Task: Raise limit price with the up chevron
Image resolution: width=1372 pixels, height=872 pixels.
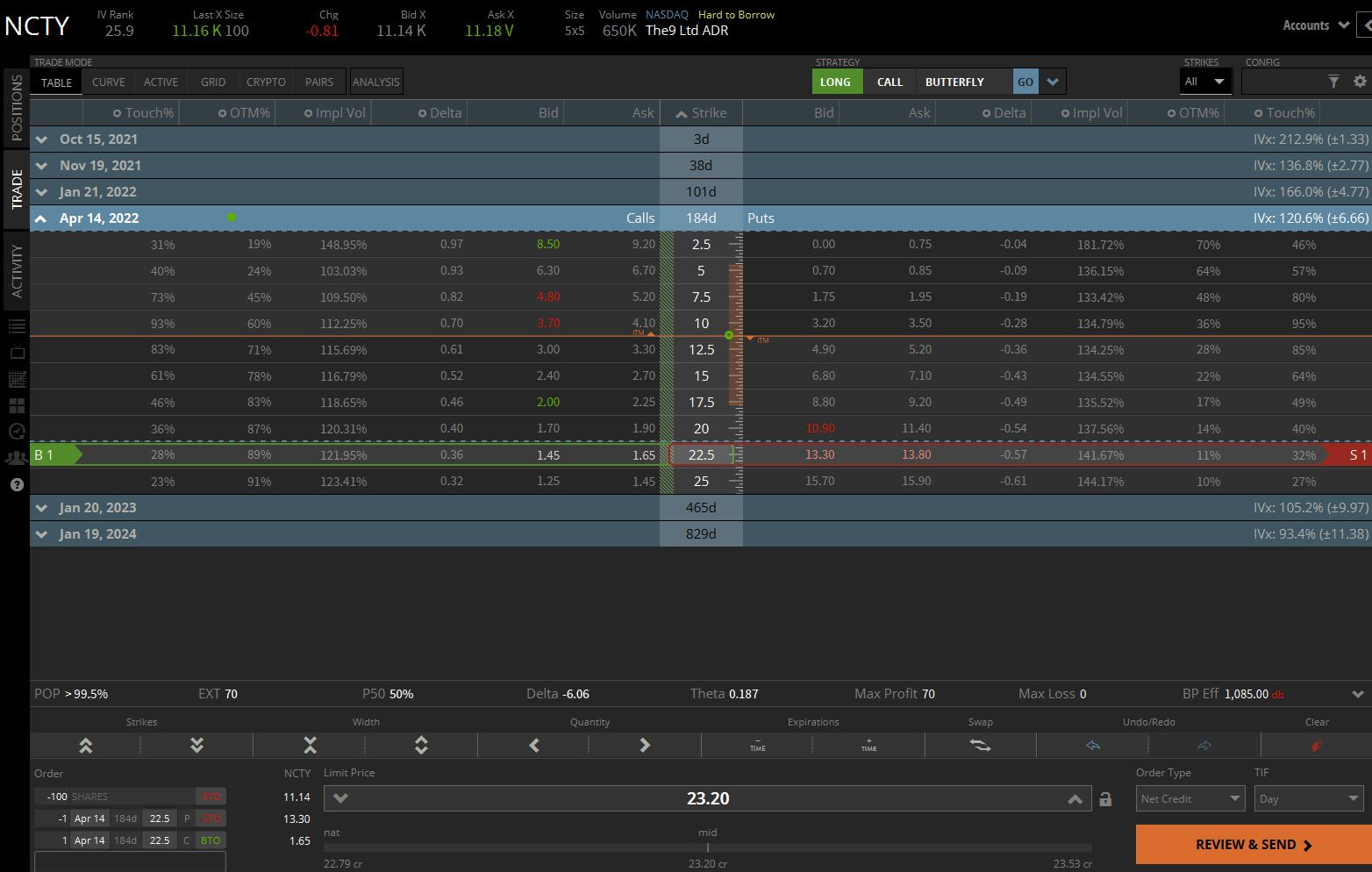Action: (1075, 798)
